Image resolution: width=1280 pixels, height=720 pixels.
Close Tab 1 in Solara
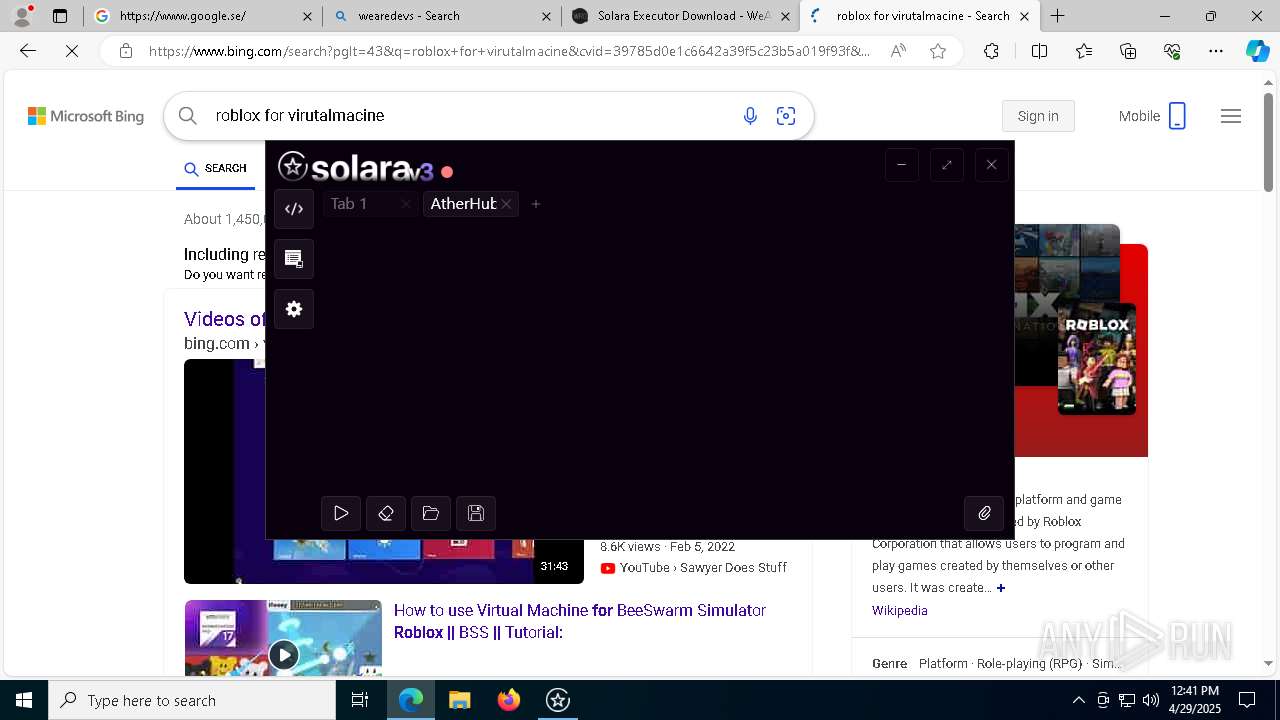[405, 204]
